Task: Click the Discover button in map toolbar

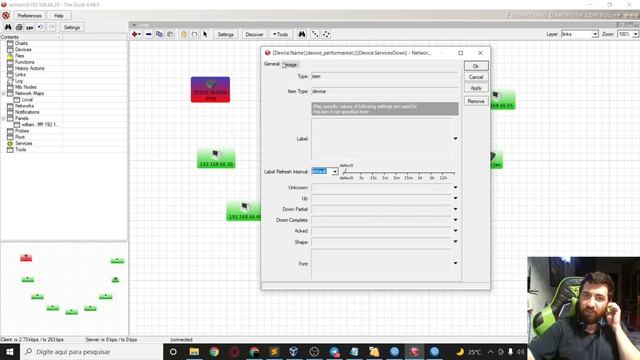Action: (254, 34)
